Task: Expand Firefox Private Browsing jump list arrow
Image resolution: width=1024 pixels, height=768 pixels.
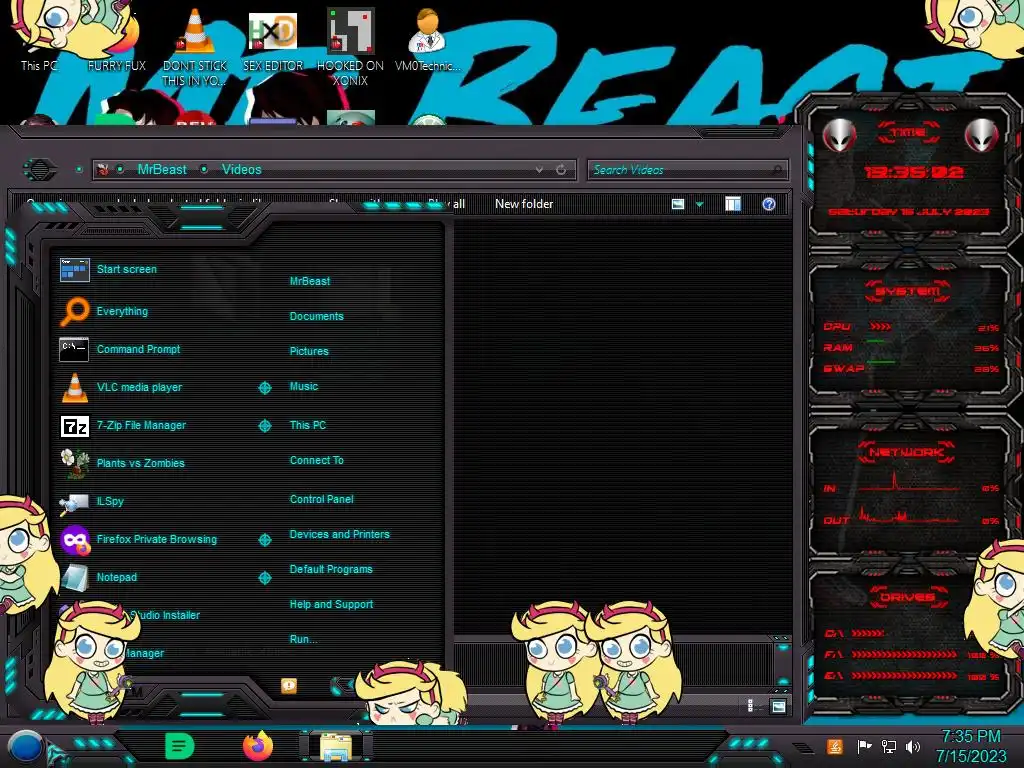Action: (264, 540)
